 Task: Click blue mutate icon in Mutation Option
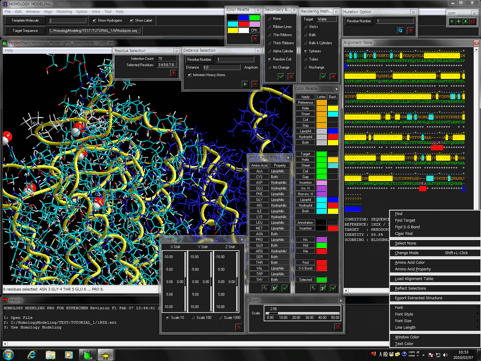point(400,30)
